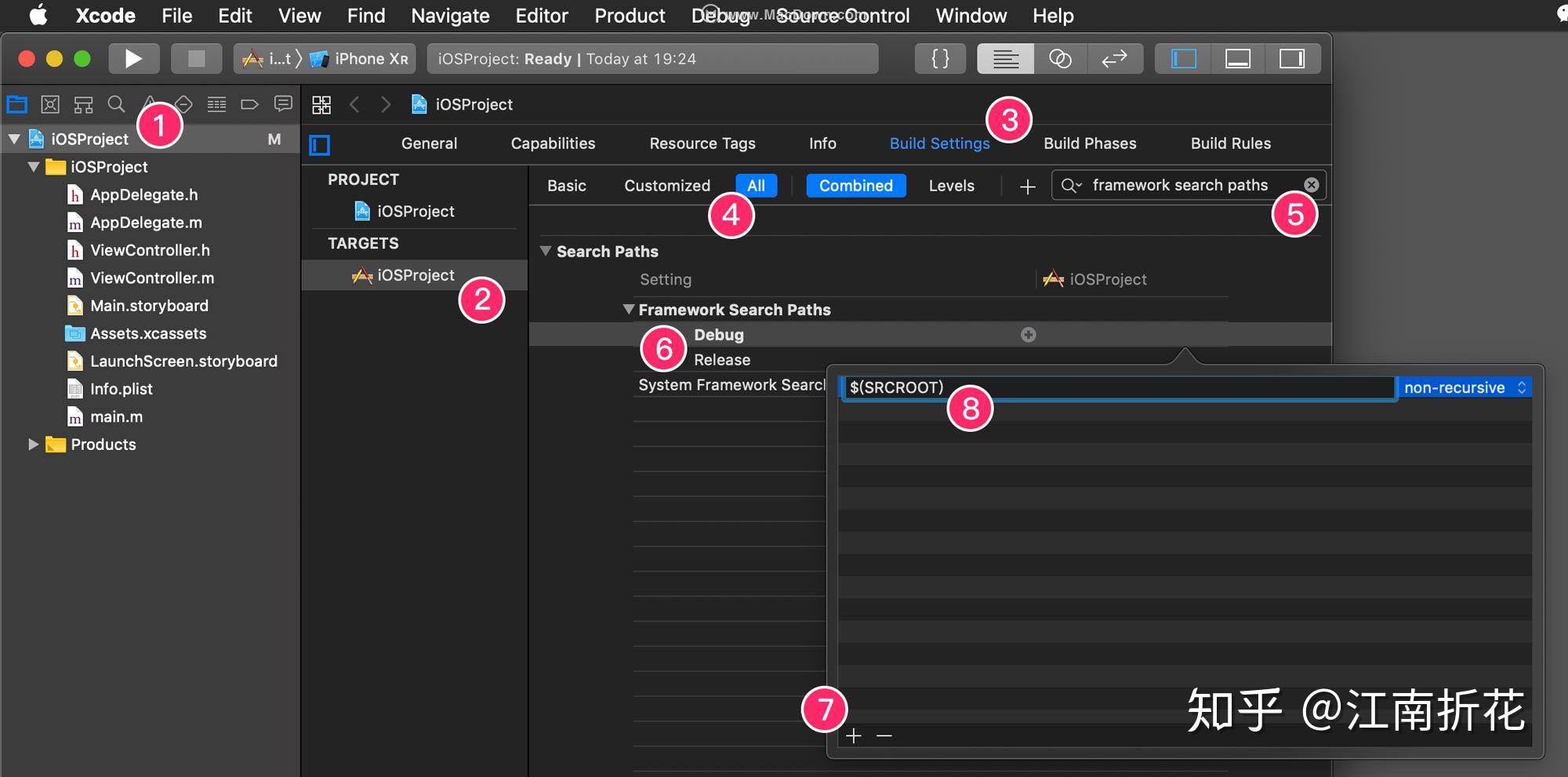Open the search filter options magnifier
This screenshot has width=1568, height=777.
point(1071,185)
